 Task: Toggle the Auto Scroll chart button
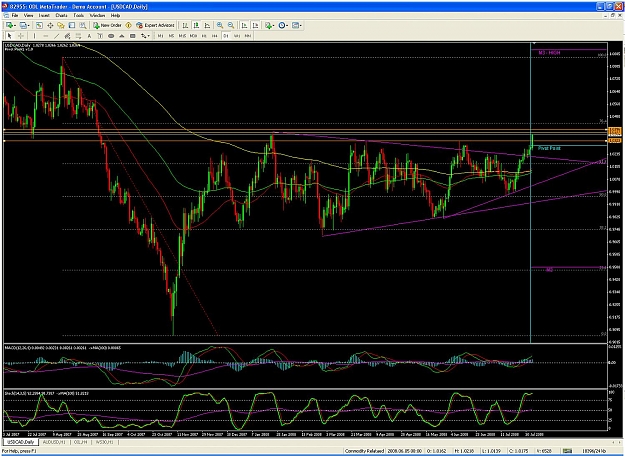[244, 25]
